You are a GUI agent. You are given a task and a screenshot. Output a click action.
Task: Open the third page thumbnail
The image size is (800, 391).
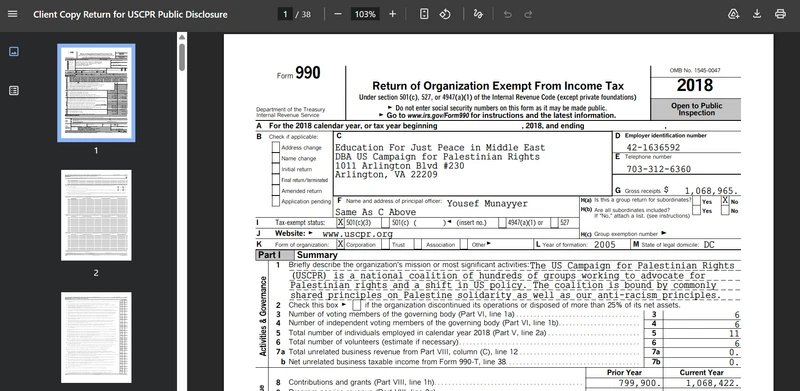pyautogui.click(x=96, y=337)
